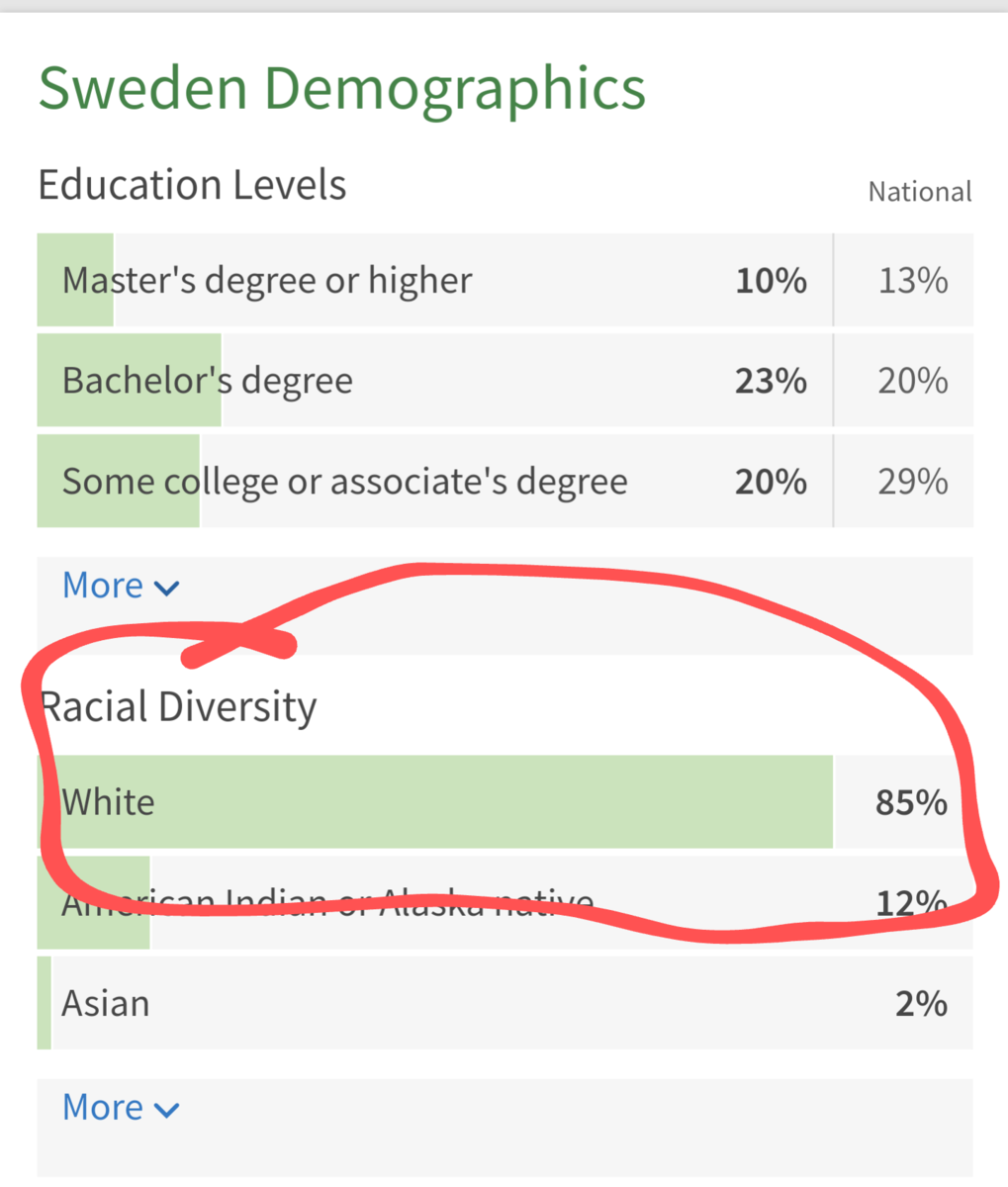Click the 2% value for Asian
Viewport: 1008px width, 1187px height.
(x=921, y=1004)
